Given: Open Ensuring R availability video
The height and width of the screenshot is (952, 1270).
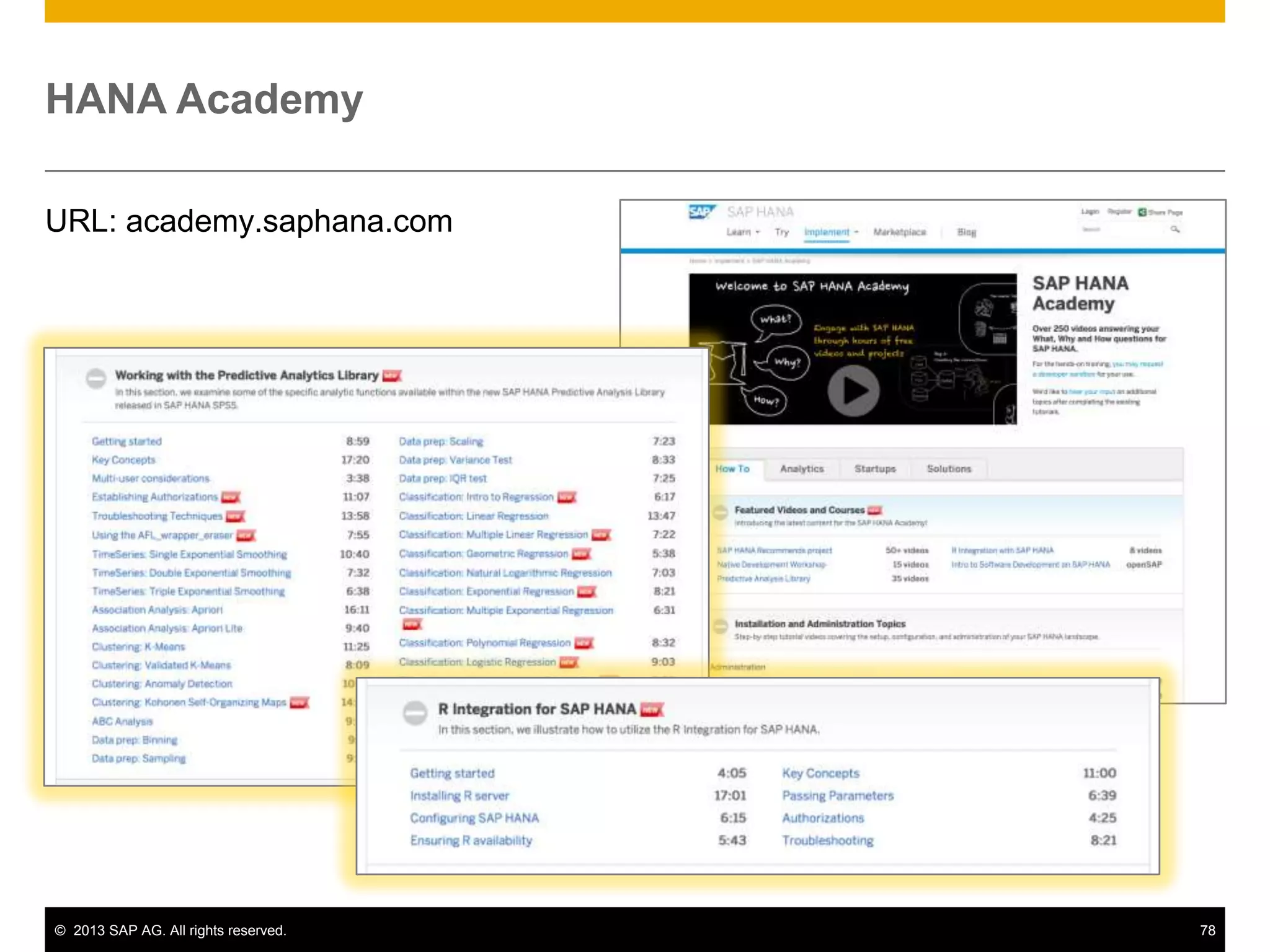Looking at the screenshot, I should (471, 840).
